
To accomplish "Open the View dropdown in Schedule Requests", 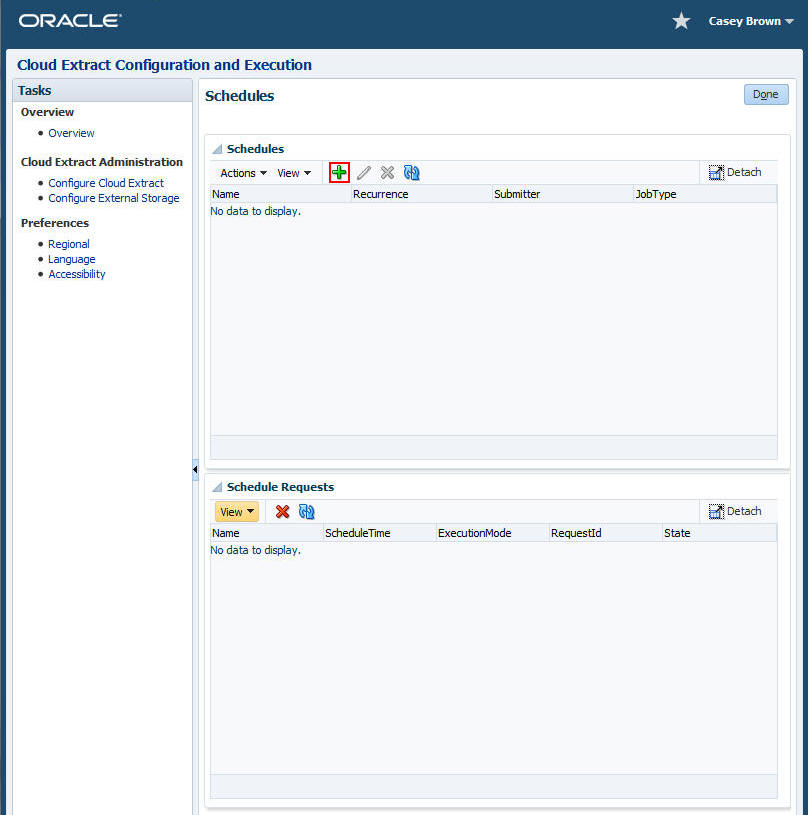I will click(236, 511).
